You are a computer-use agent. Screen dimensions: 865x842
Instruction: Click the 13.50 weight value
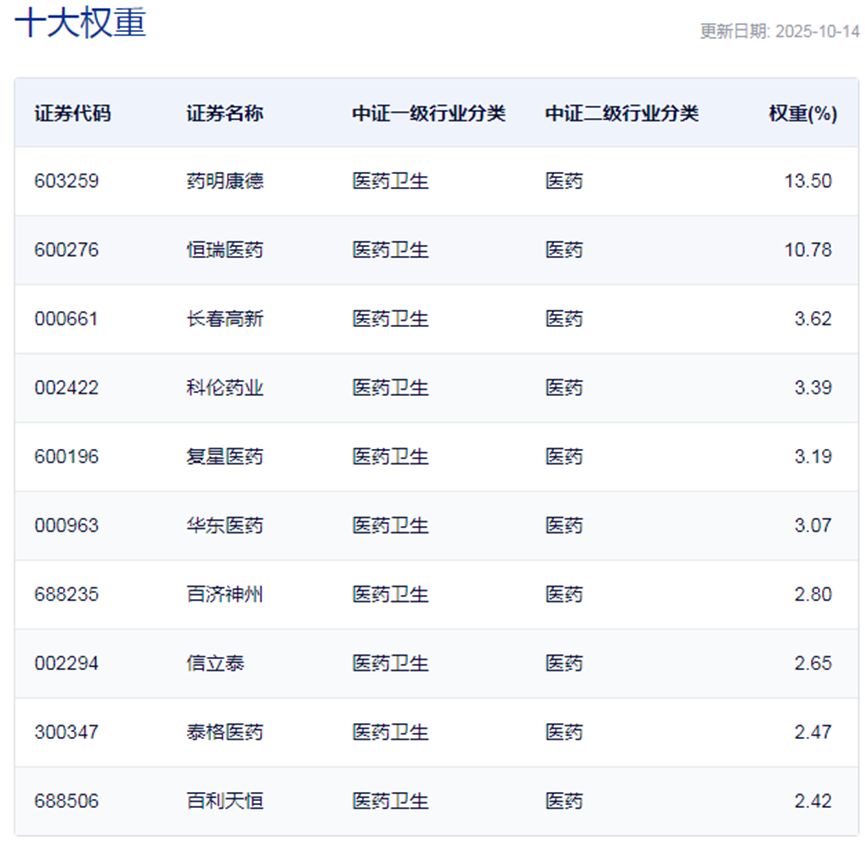coord(808,181)
